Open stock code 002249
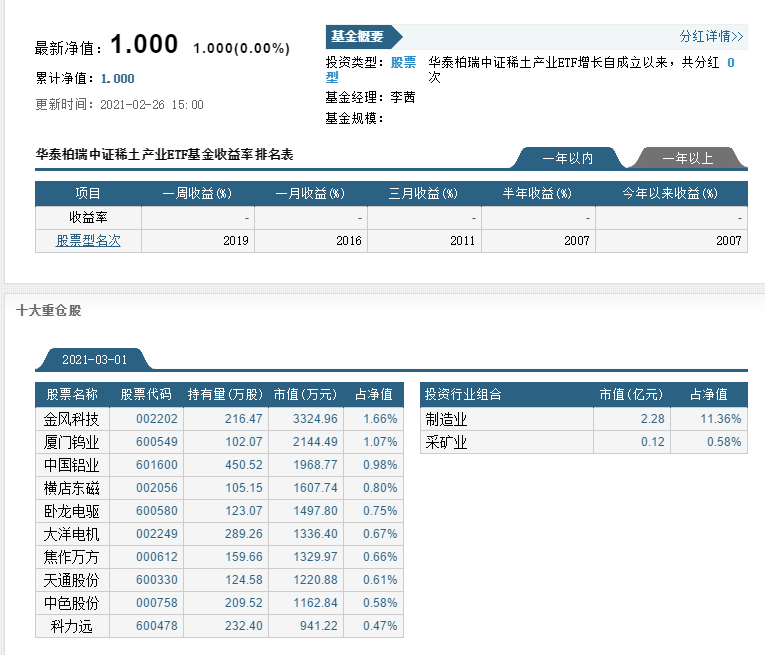The height and width of the screenshot is (655, 765). click(157, 534)
